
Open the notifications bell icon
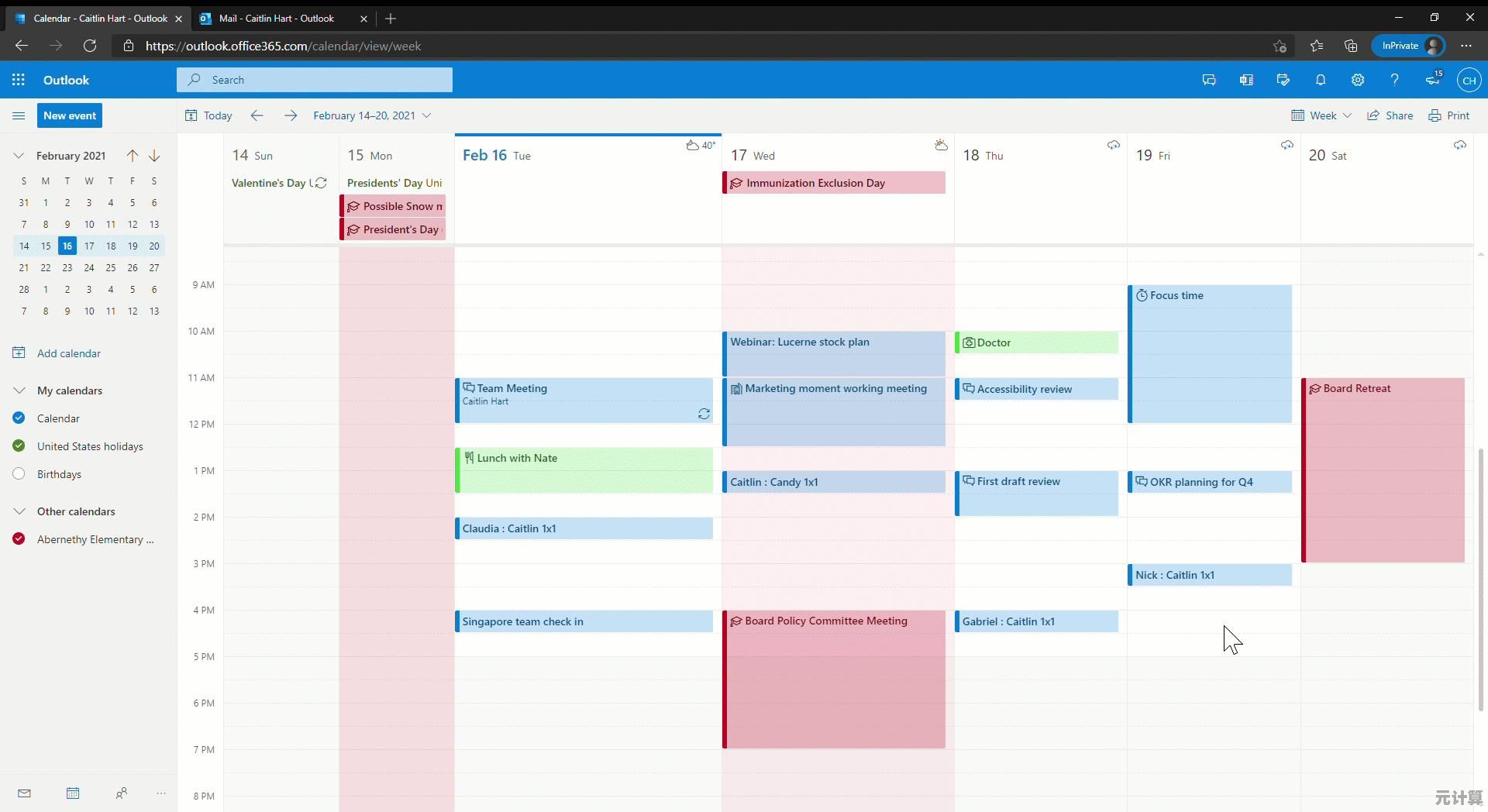tap(1320, 80)
